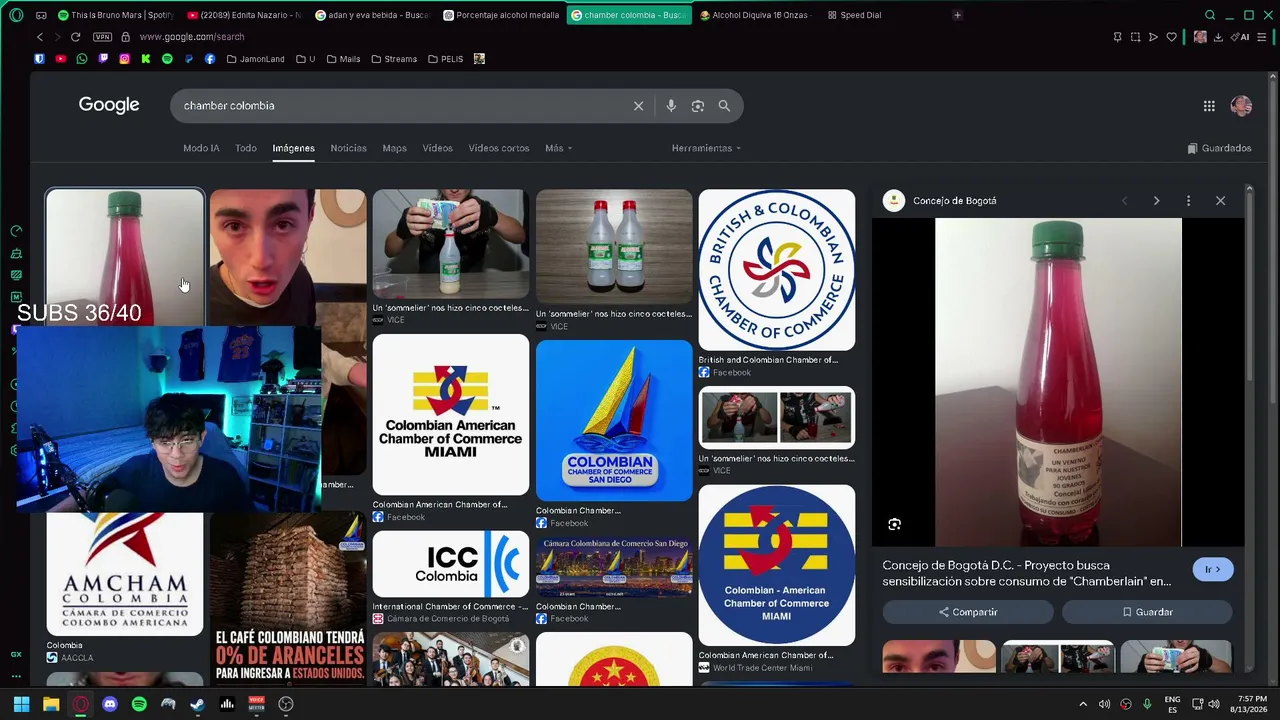Open the Mails bookmarks folder

[342, 59]
